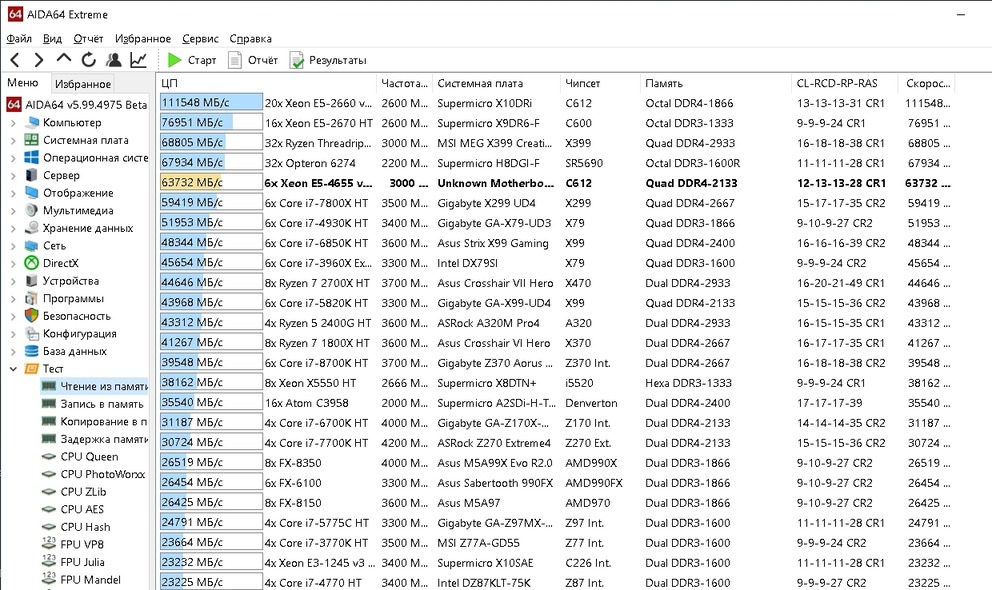Image resolution: width=992 pixels, height=590 pixels.
Task: Go up one level with Up arrow
Action: 63,59
